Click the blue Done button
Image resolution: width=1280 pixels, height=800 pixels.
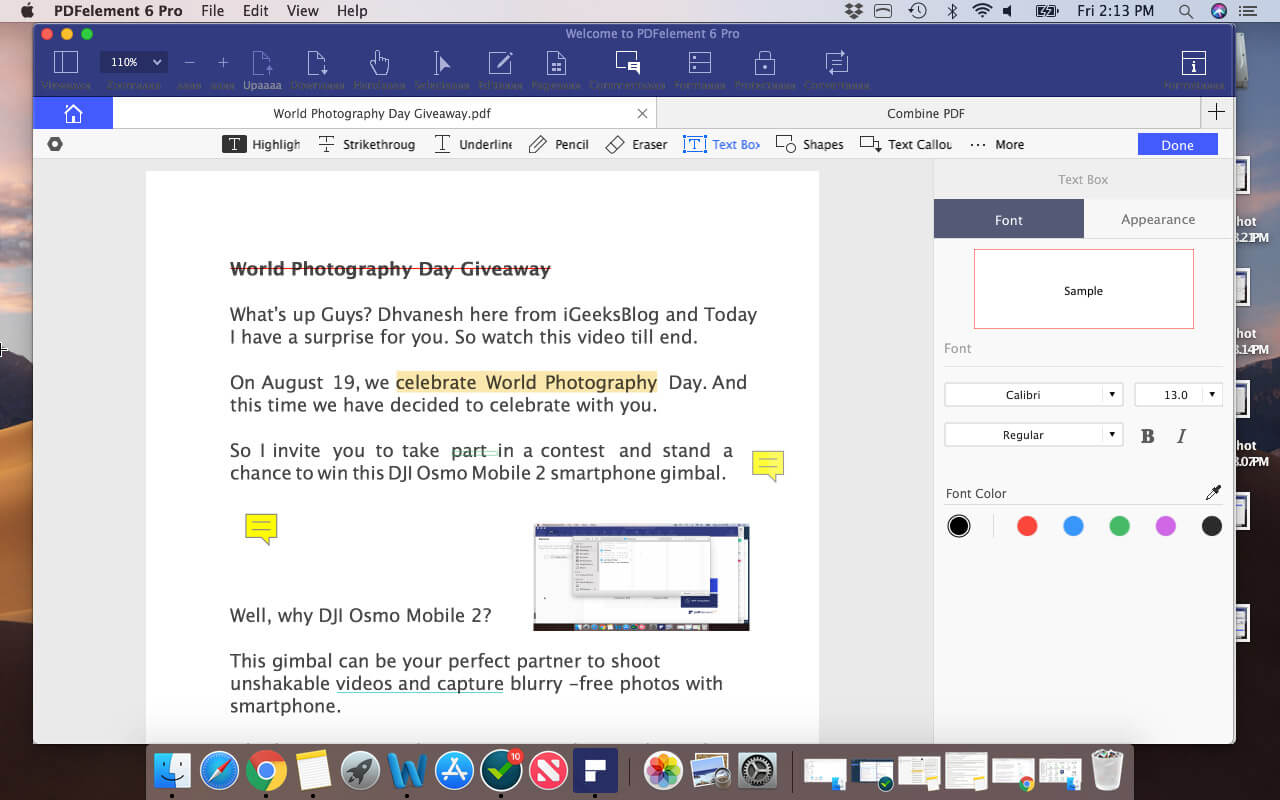point(1177,144)
